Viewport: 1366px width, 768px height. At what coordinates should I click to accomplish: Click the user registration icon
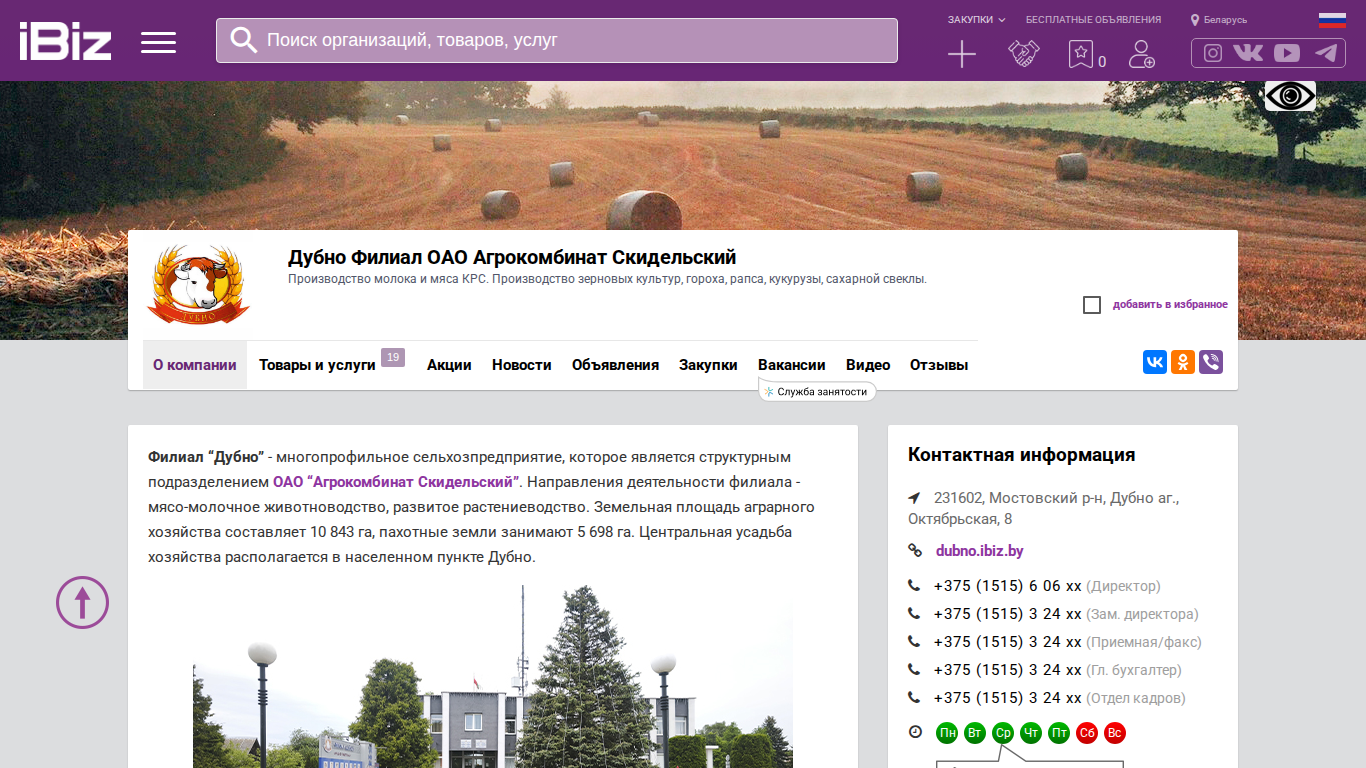pyautogui.click(x=1141, y=54)
